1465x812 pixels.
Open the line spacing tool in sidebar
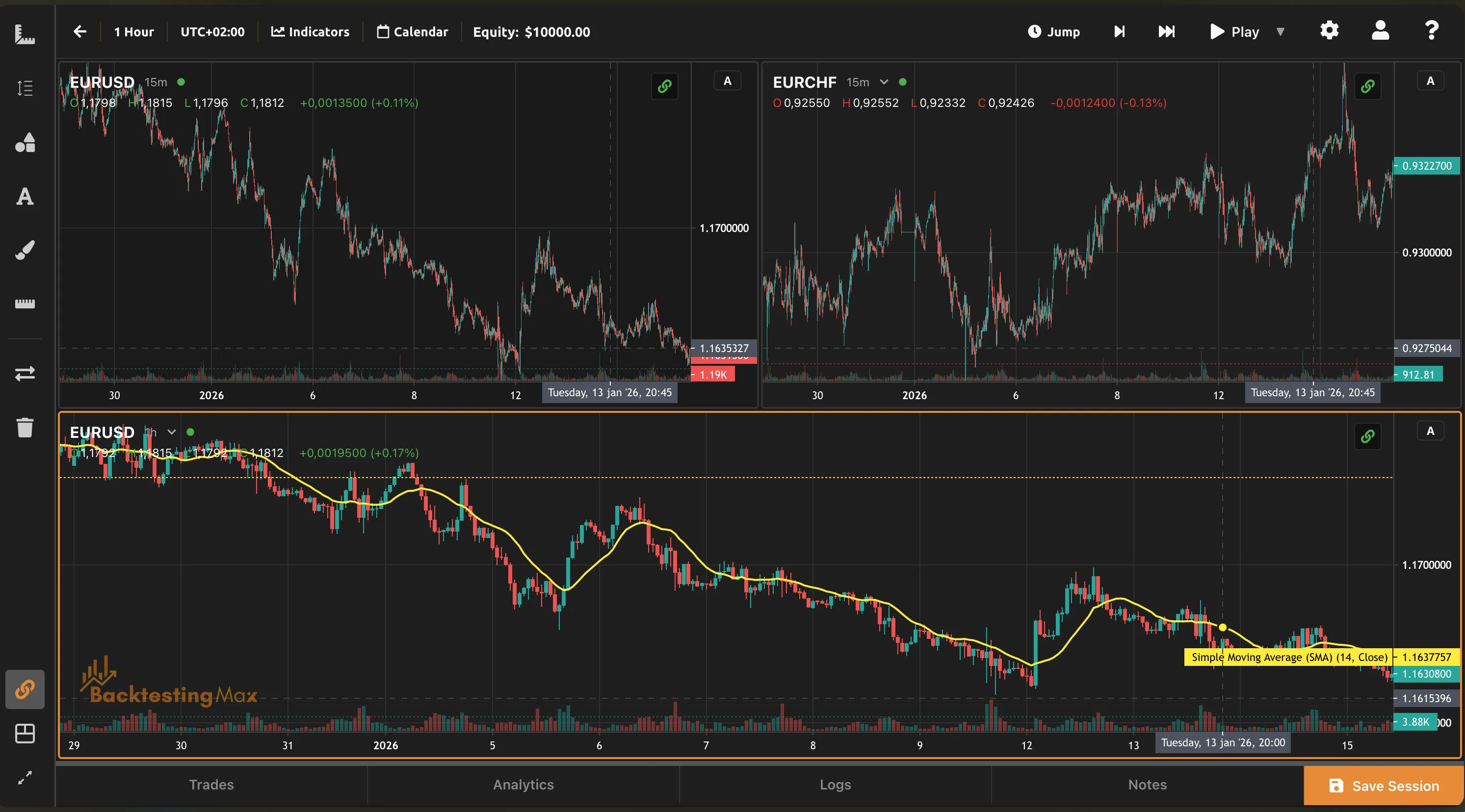[25, 88]
